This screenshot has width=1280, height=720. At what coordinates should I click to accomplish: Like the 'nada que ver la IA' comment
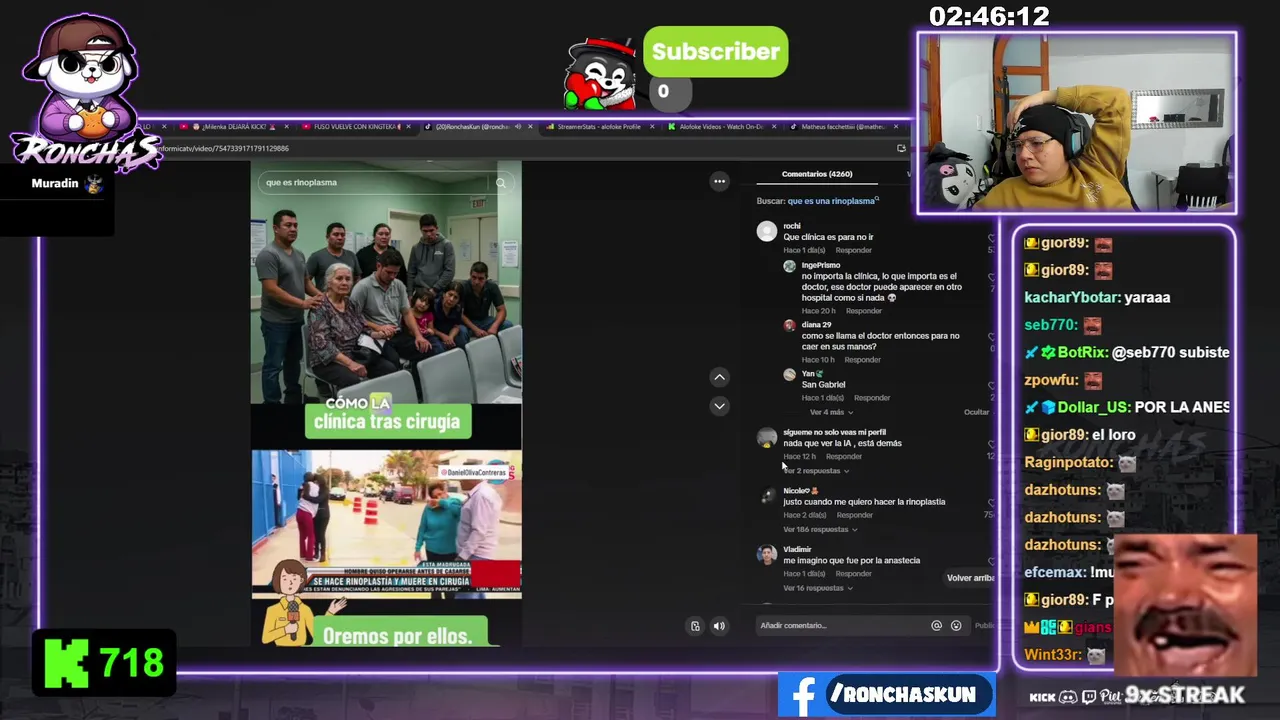pyautogui.click(x=991, y=444)
